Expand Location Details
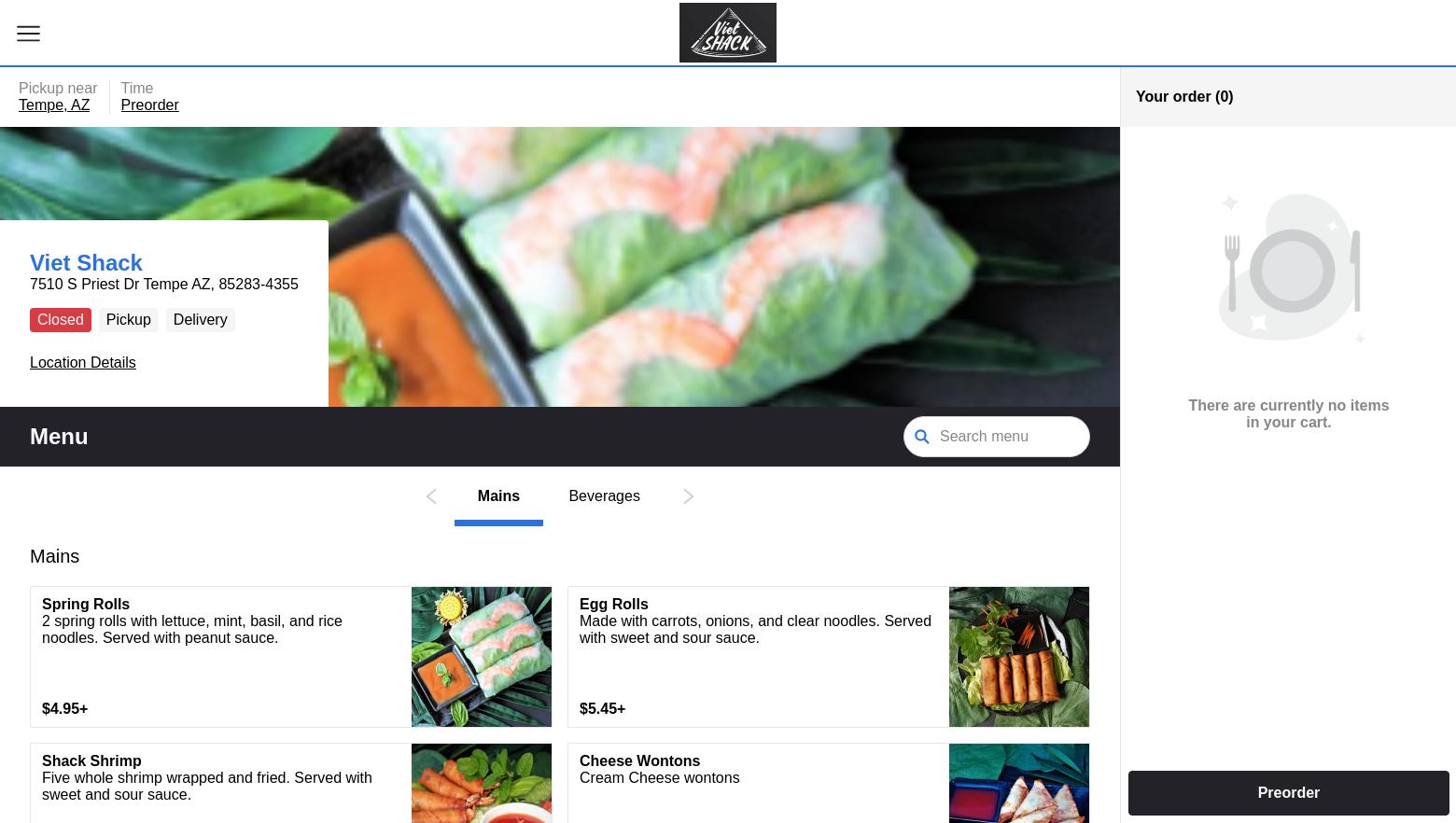Image resolution: width=1456 pixels, height=823 pixels. click(x=82, y=362)
